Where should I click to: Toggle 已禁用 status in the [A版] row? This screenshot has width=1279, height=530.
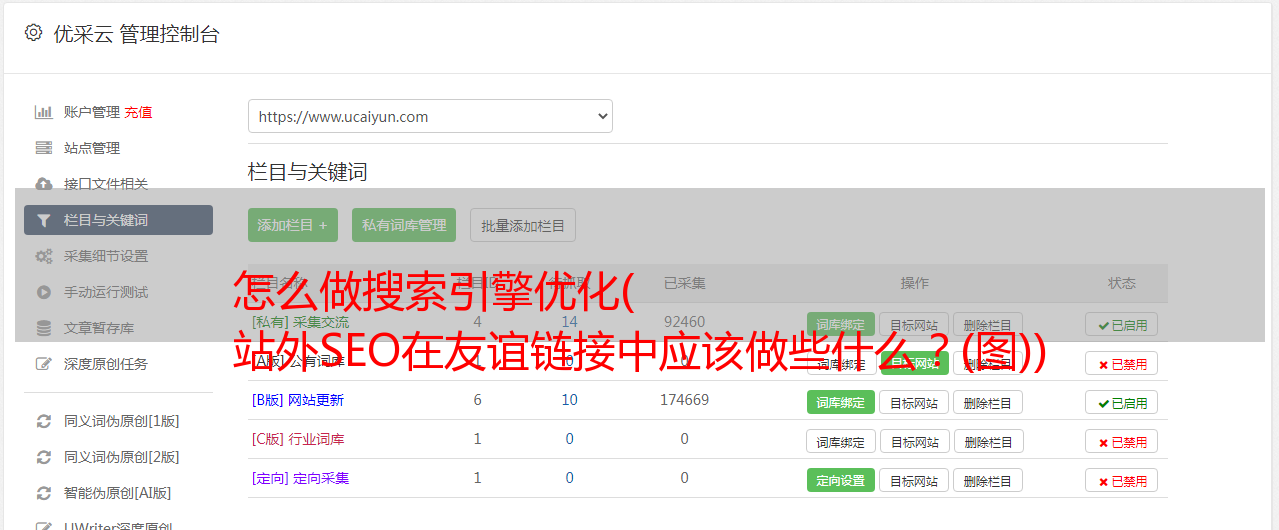[1122, 363]
